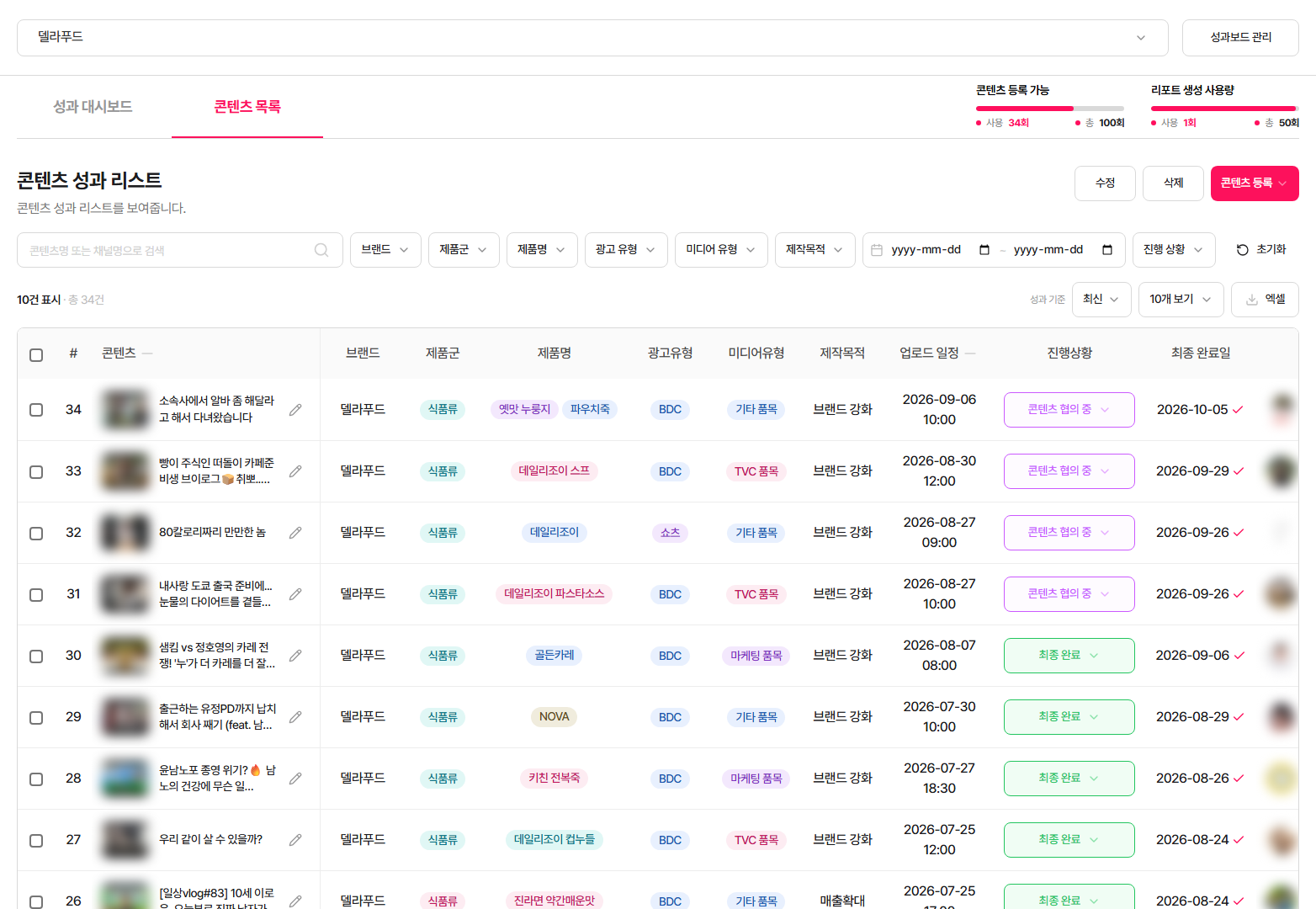Viewport: 1316px width, 909px height.
Task: Click red checkmark next to 2026-10-05
Action: (x=1238, y=410)
